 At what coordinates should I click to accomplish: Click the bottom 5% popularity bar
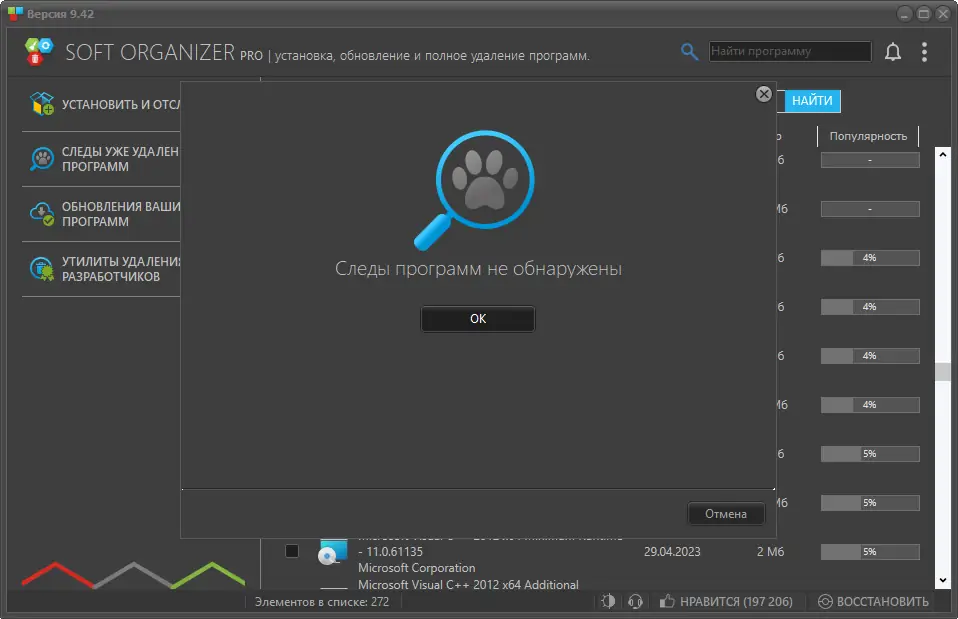tap(870, 552)
